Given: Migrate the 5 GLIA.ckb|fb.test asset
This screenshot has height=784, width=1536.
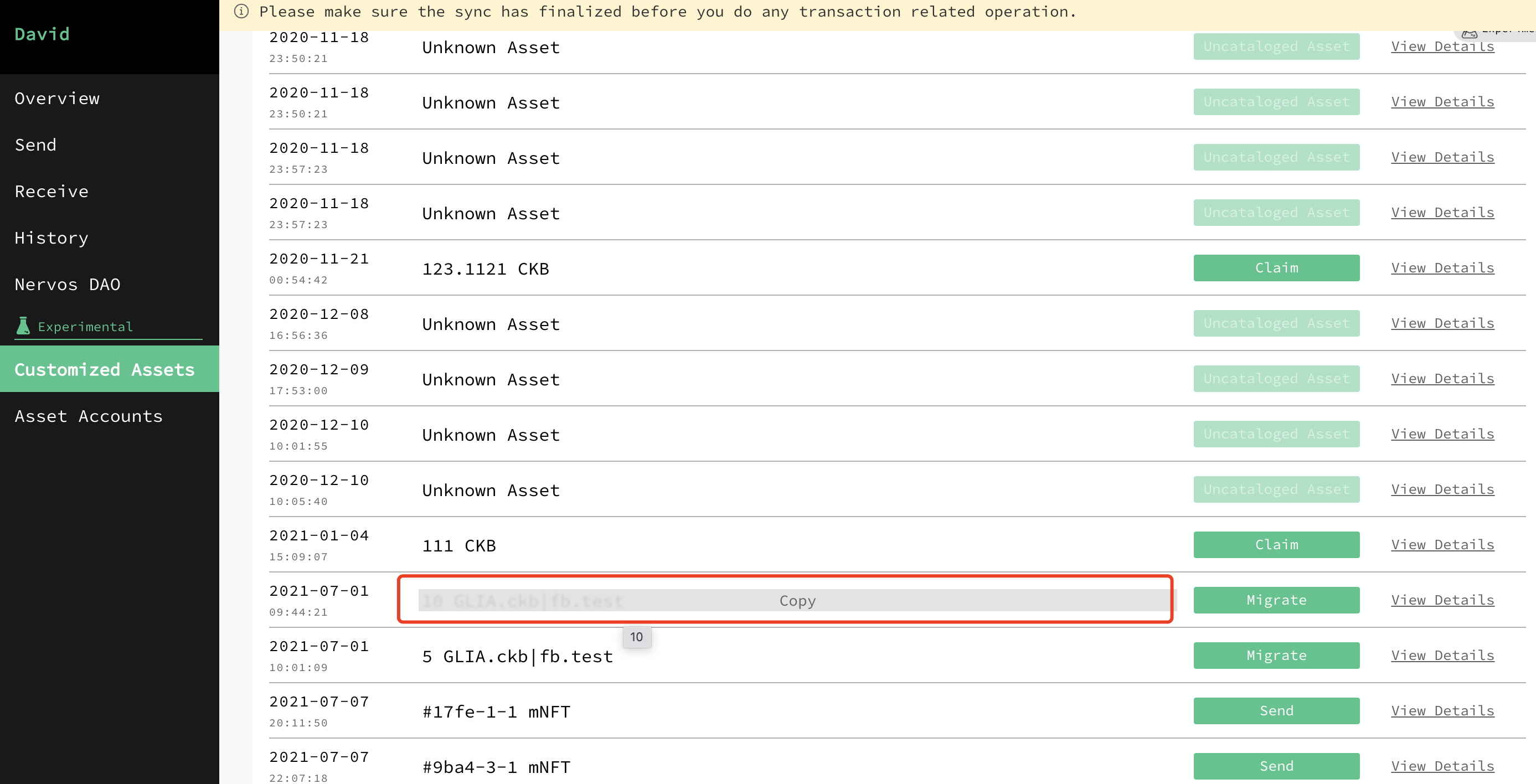Looking at the screenshot, I should [1276, 654].
